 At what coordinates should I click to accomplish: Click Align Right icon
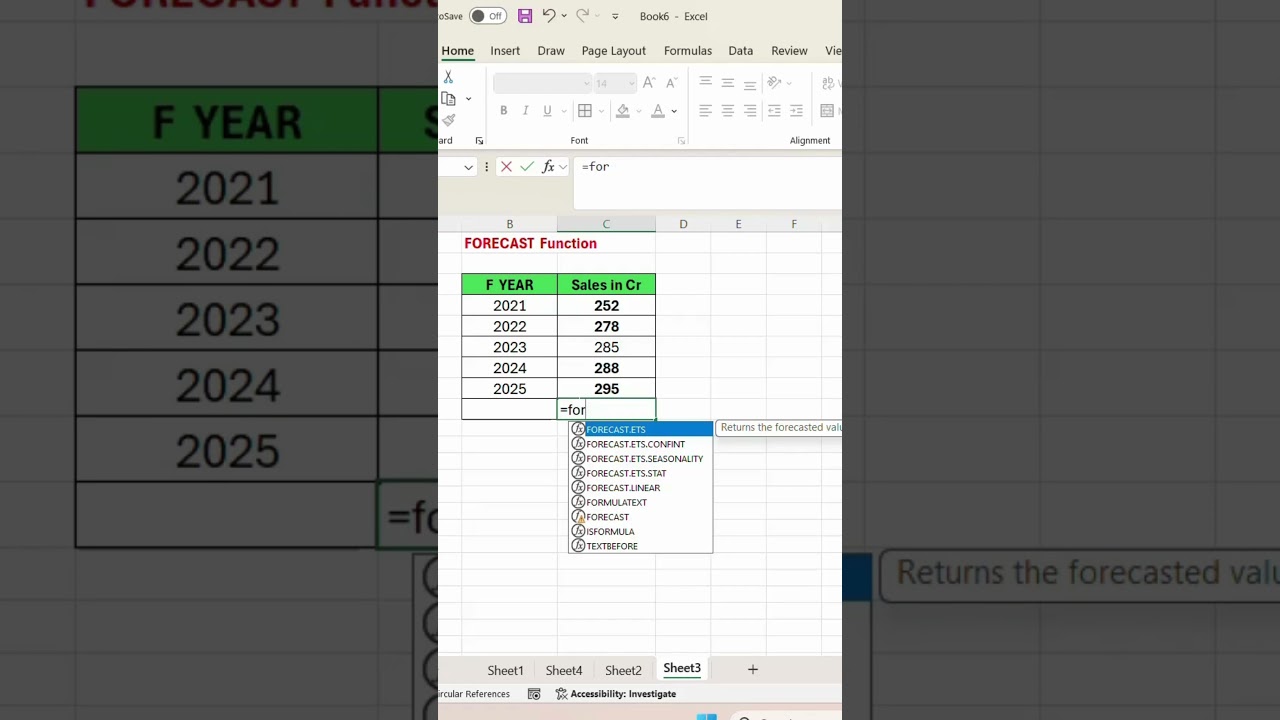[x=750, y=111]
